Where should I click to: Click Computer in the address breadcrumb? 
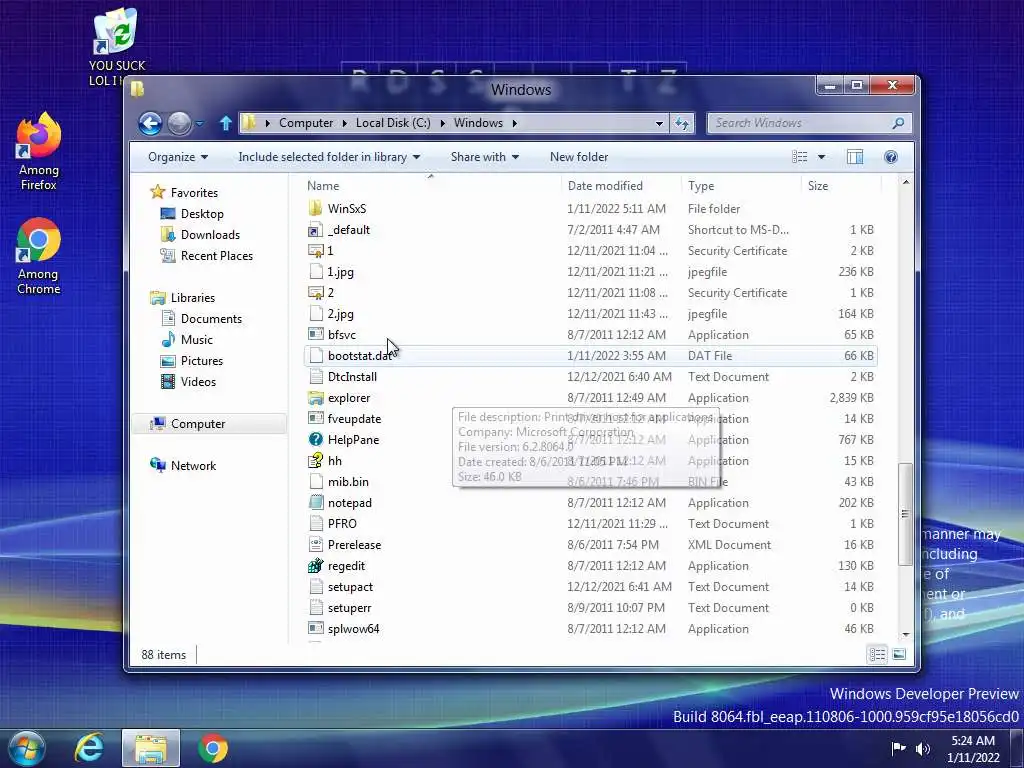tap(306, 123)
